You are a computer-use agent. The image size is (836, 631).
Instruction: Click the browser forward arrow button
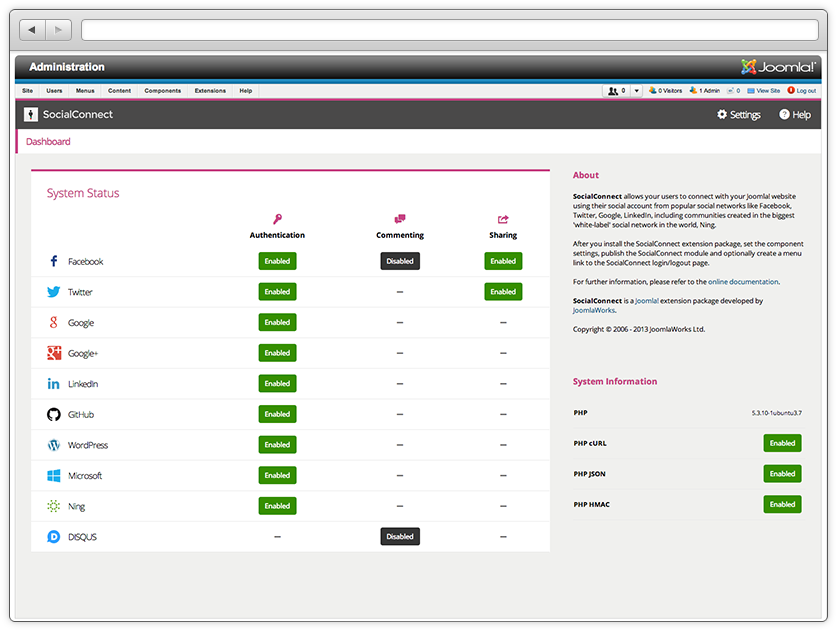59,30
